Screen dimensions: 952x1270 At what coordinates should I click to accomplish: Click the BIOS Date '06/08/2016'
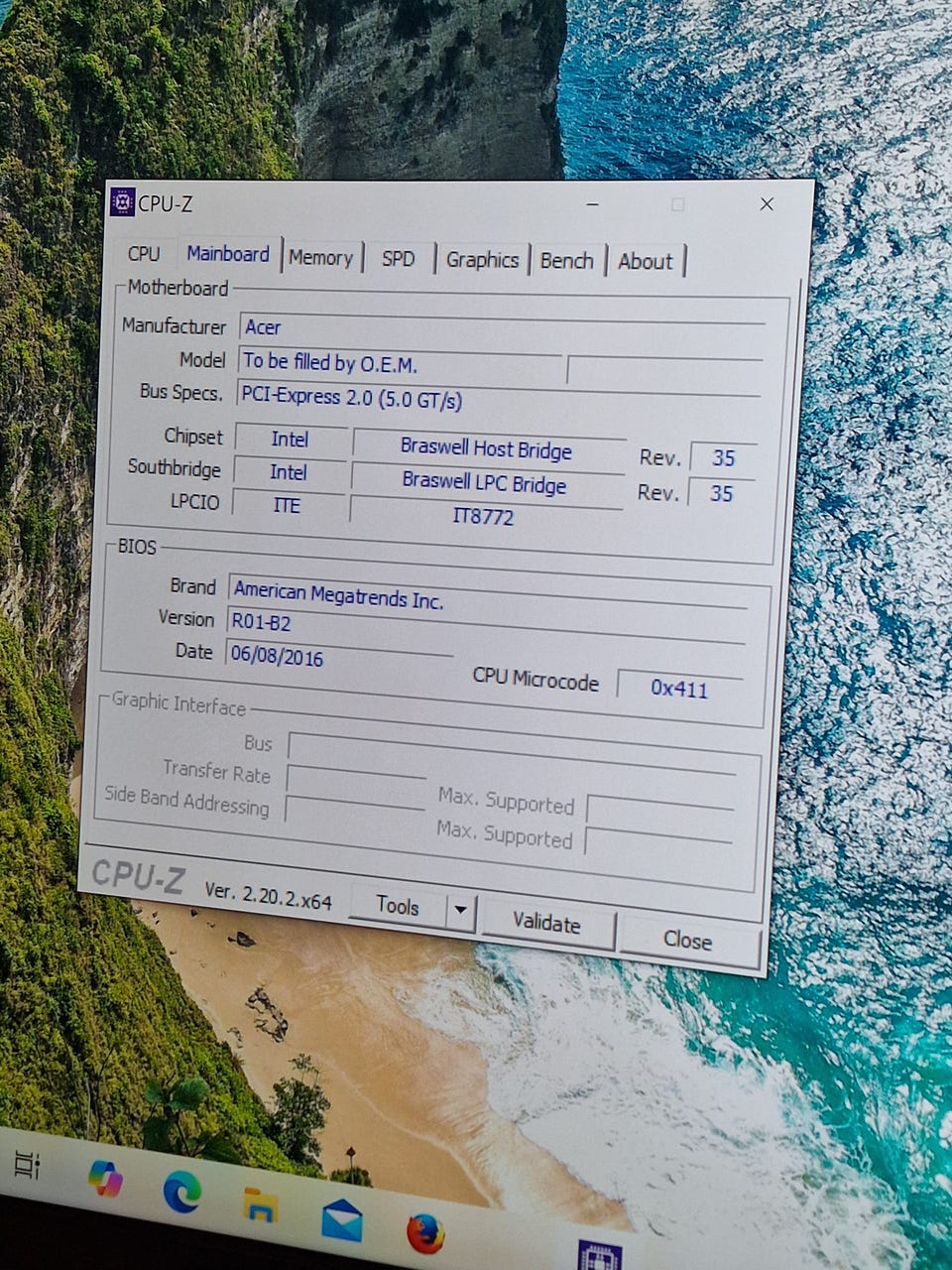[x=339, y=656]
